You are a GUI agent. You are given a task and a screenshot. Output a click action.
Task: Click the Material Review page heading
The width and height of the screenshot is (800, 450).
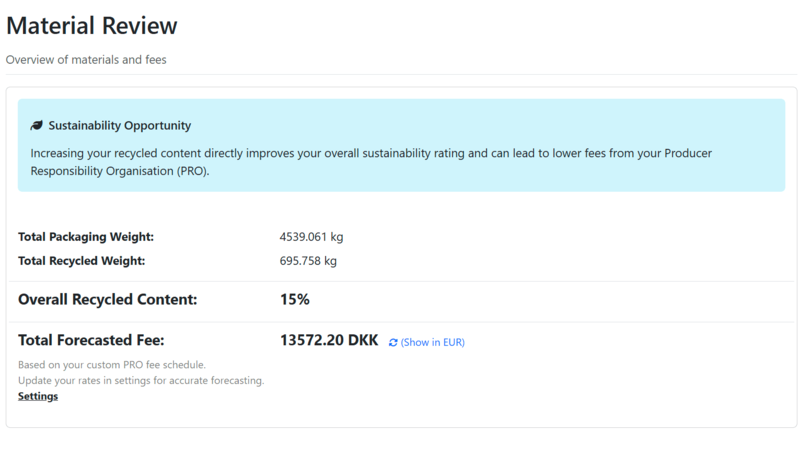click(91, 26)
